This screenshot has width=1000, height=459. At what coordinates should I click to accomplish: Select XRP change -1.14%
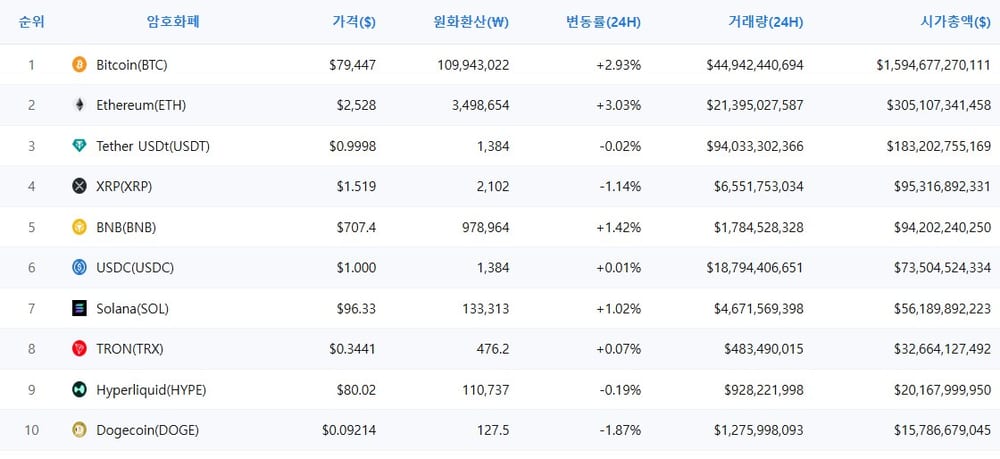621,187
